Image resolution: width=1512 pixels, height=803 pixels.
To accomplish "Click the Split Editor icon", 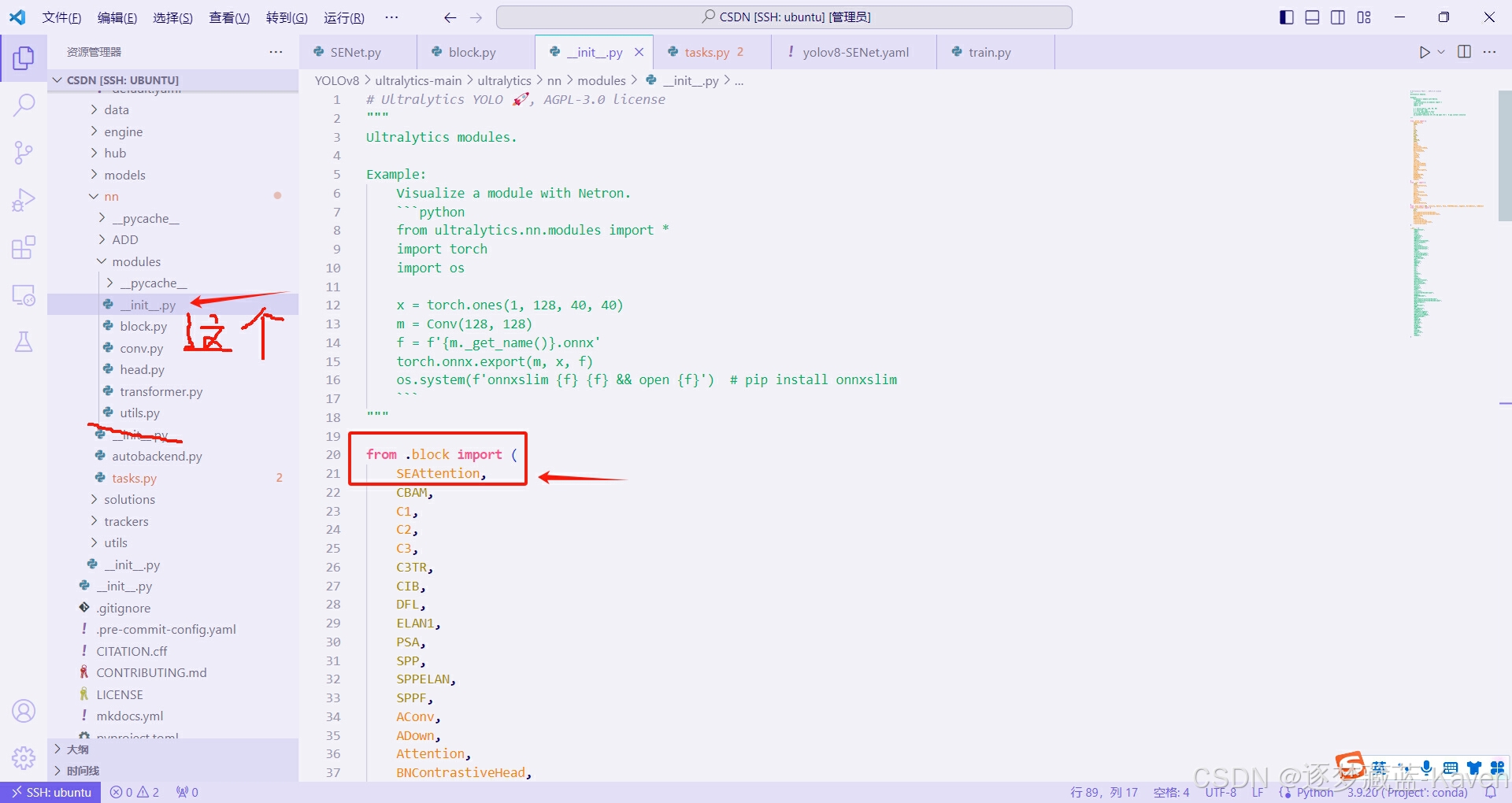I will [1464, 52].
